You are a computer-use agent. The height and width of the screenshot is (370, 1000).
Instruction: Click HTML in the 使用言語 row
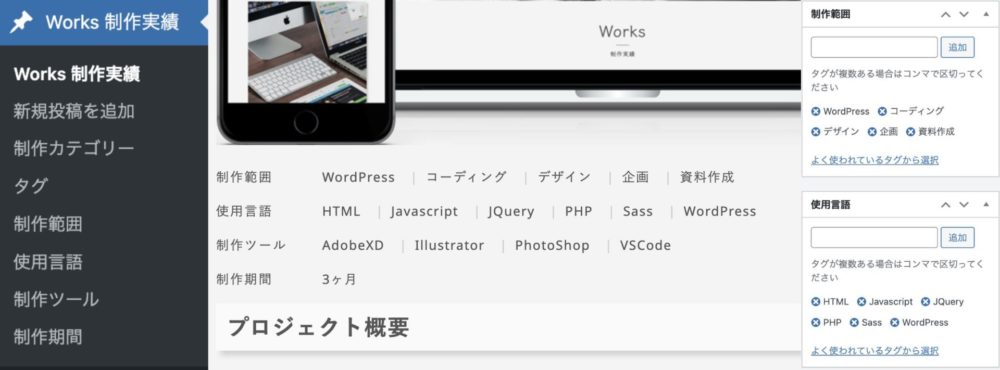[x=341, y=212]
